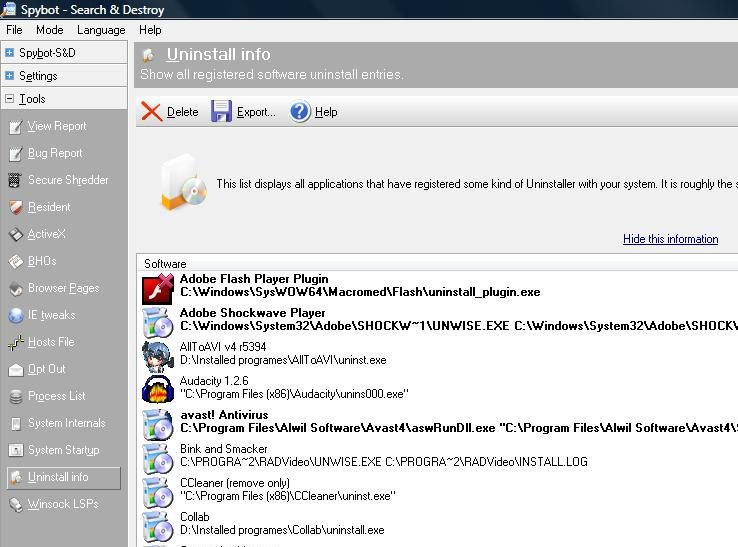738x547 pixels.
Task: Click the Adobe Shockwave Player installer icon
Action: click(x=158, y=322)
